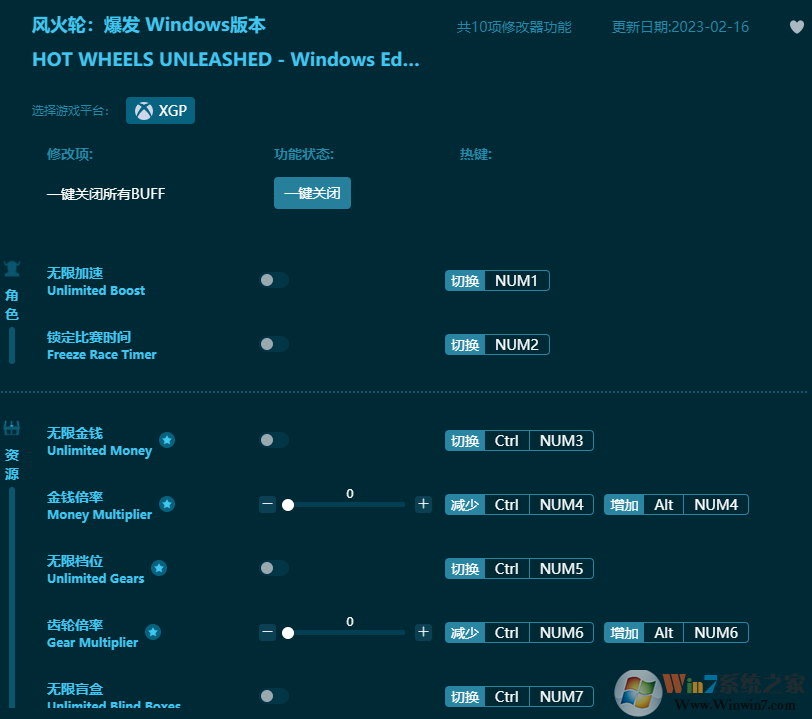Enable the Unlimited Gears toggle
812x719 pixels.
coord(274,568)
